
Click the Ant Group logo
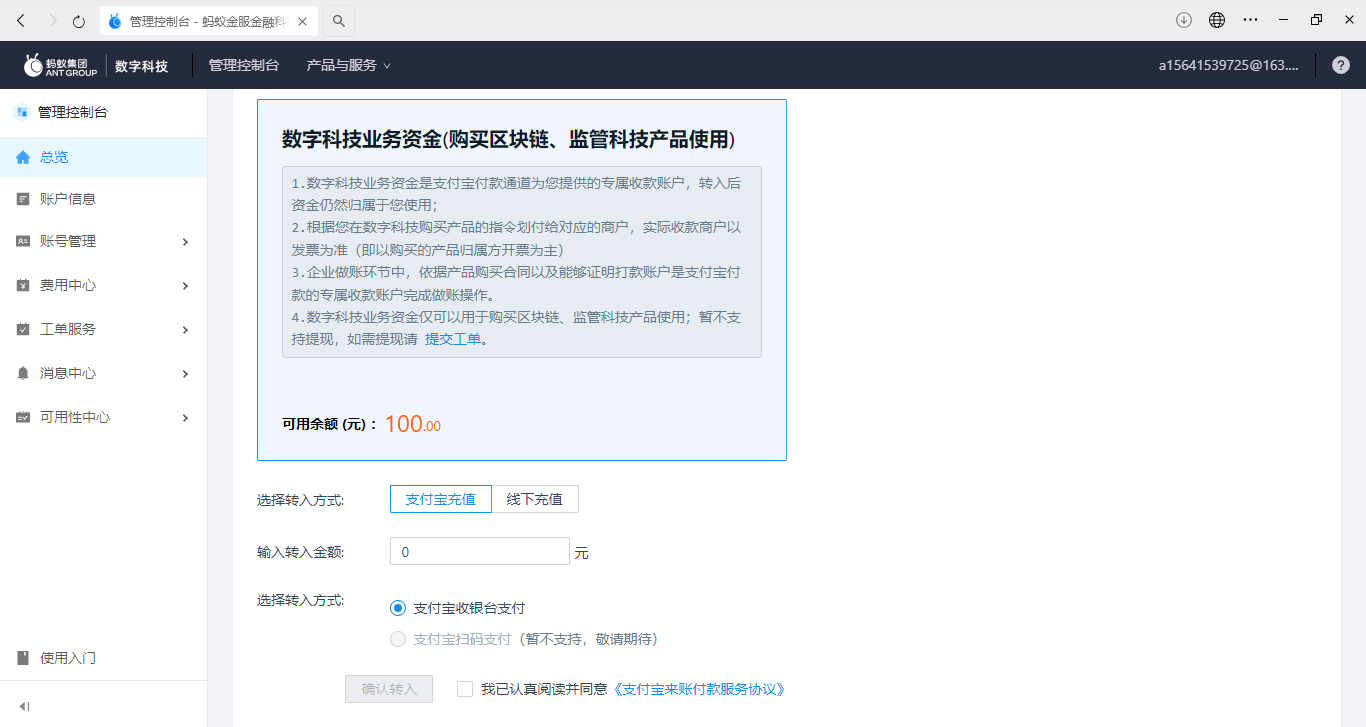61,66
